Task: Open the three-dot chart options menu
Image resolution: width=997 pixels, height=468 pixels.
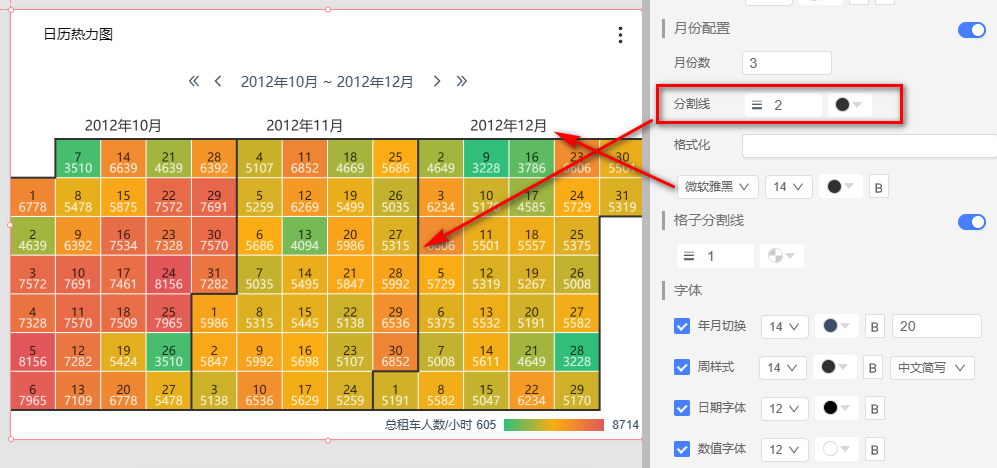Action: [x=620, y=35]
